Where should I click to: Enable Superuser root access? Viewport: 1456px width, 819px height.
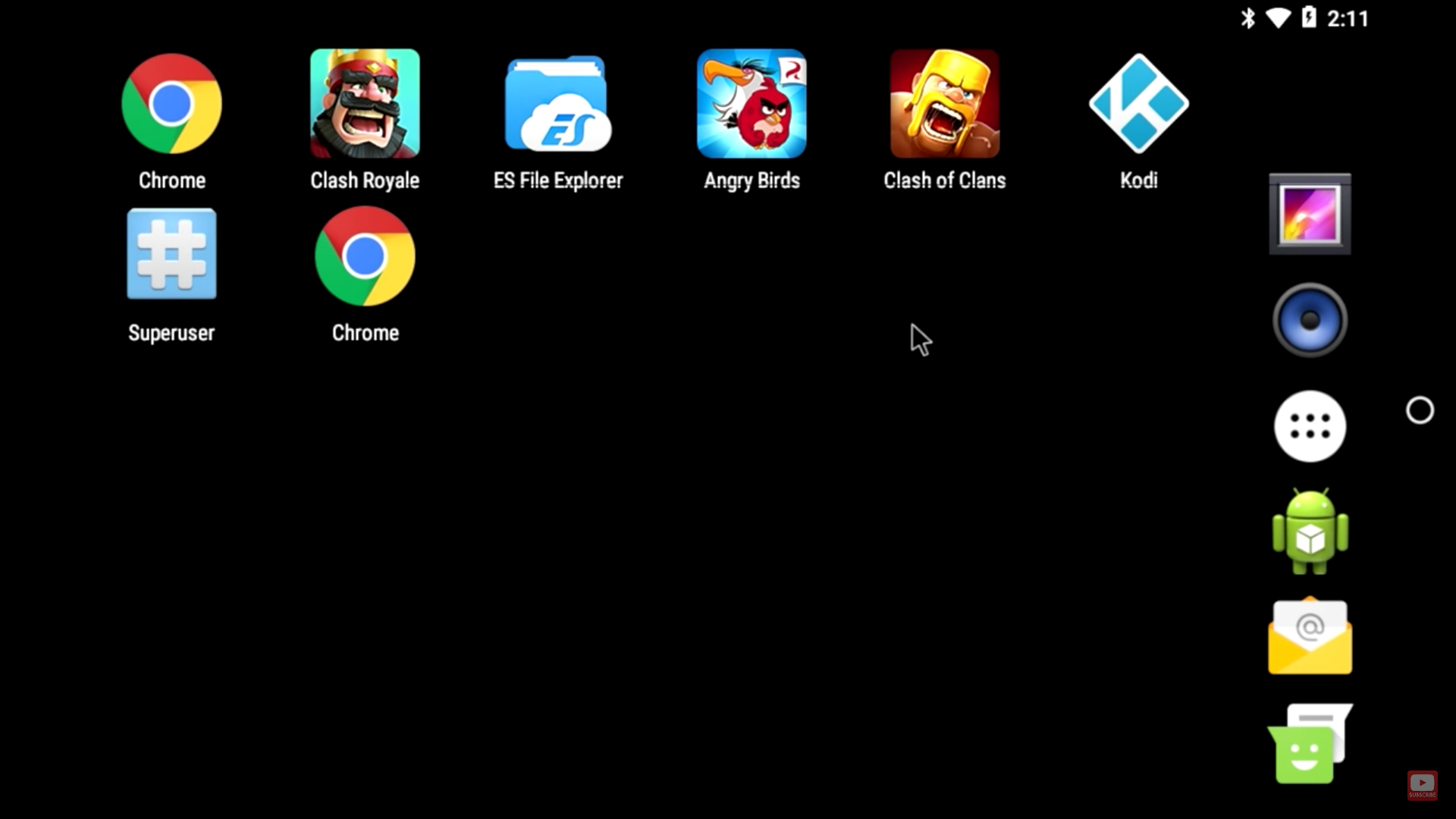pos(171,254)
